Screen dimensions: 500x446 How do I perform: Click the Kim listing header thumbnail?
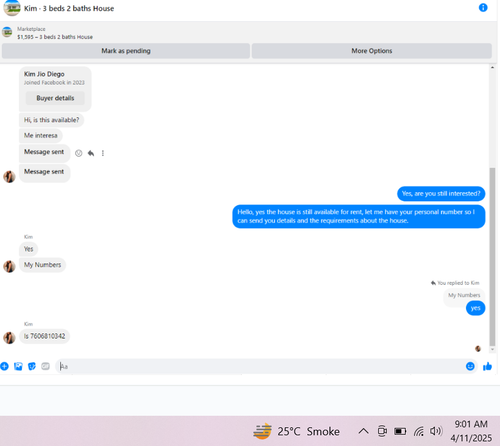click(x=12, y=8)
